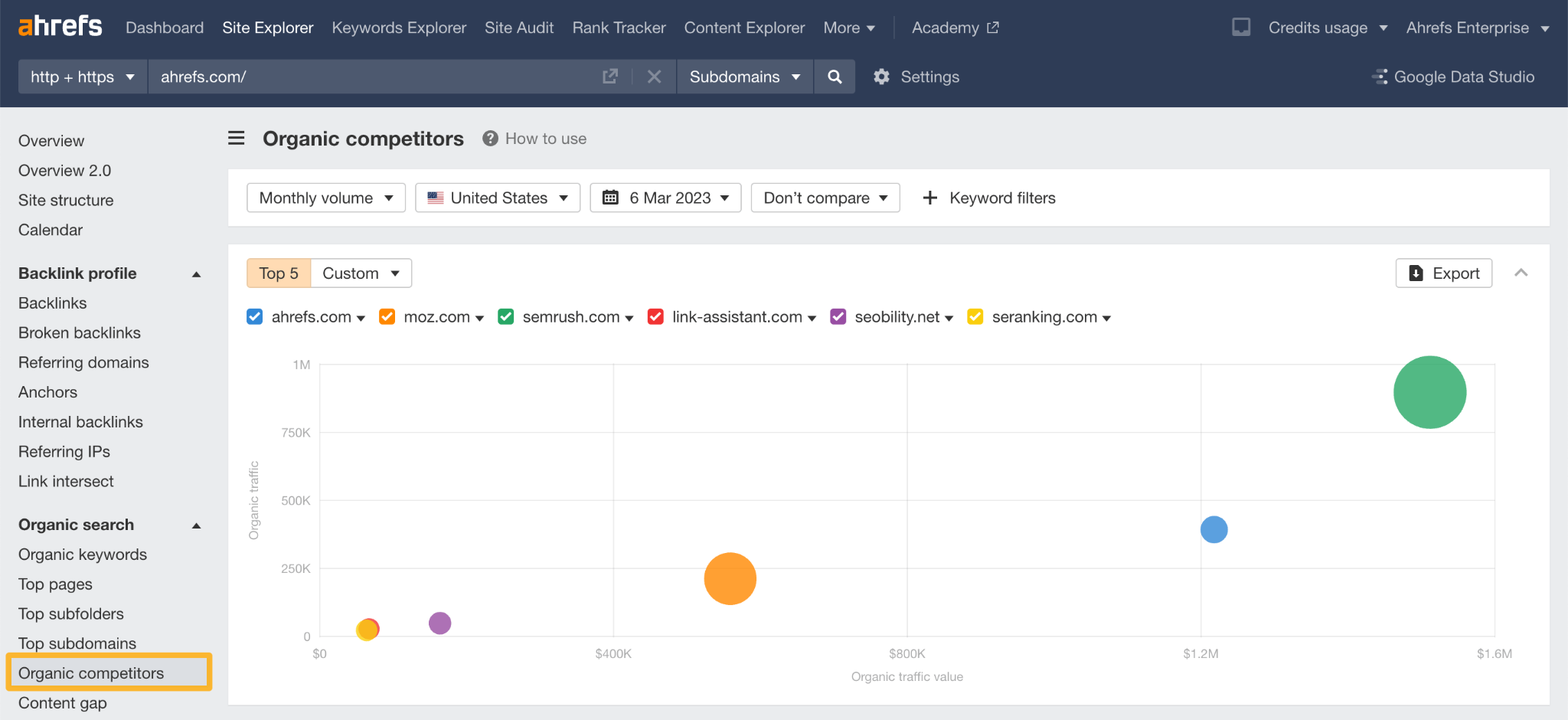1568x720 pixels.
Task: Open the Content gap report
Action: click(x=62, y=702)
